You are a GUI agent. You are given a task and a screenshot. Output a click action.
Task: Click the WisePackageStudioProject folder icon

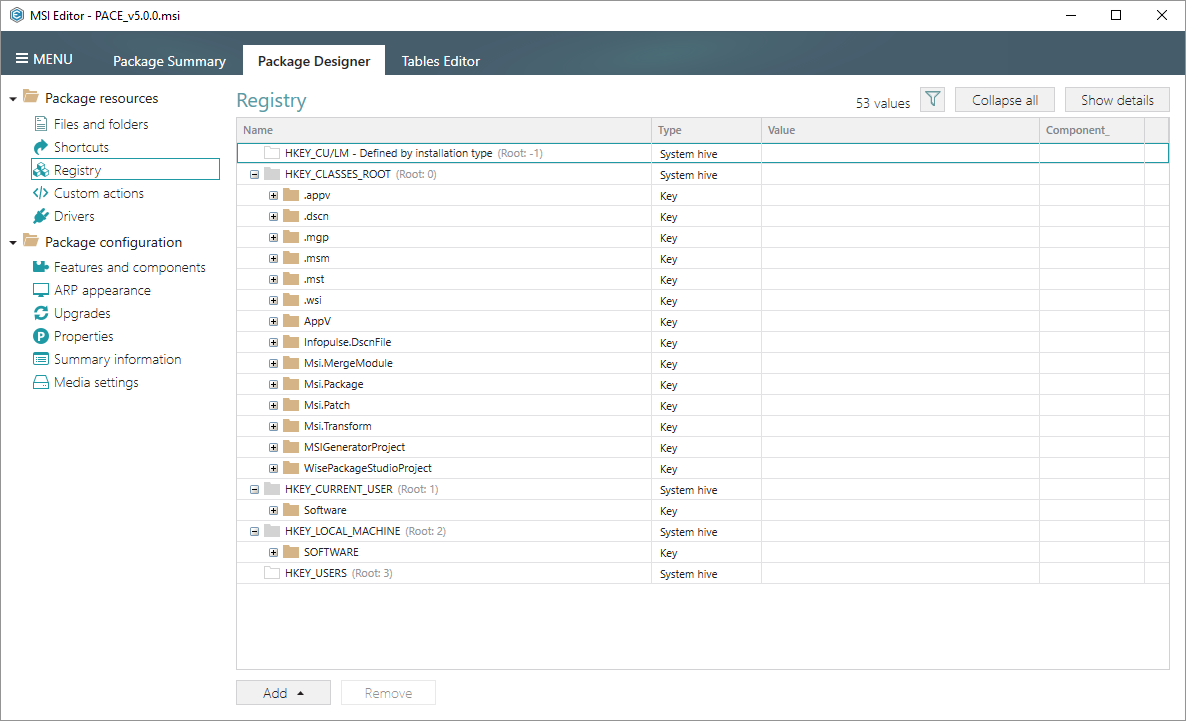tap(291, 468)
